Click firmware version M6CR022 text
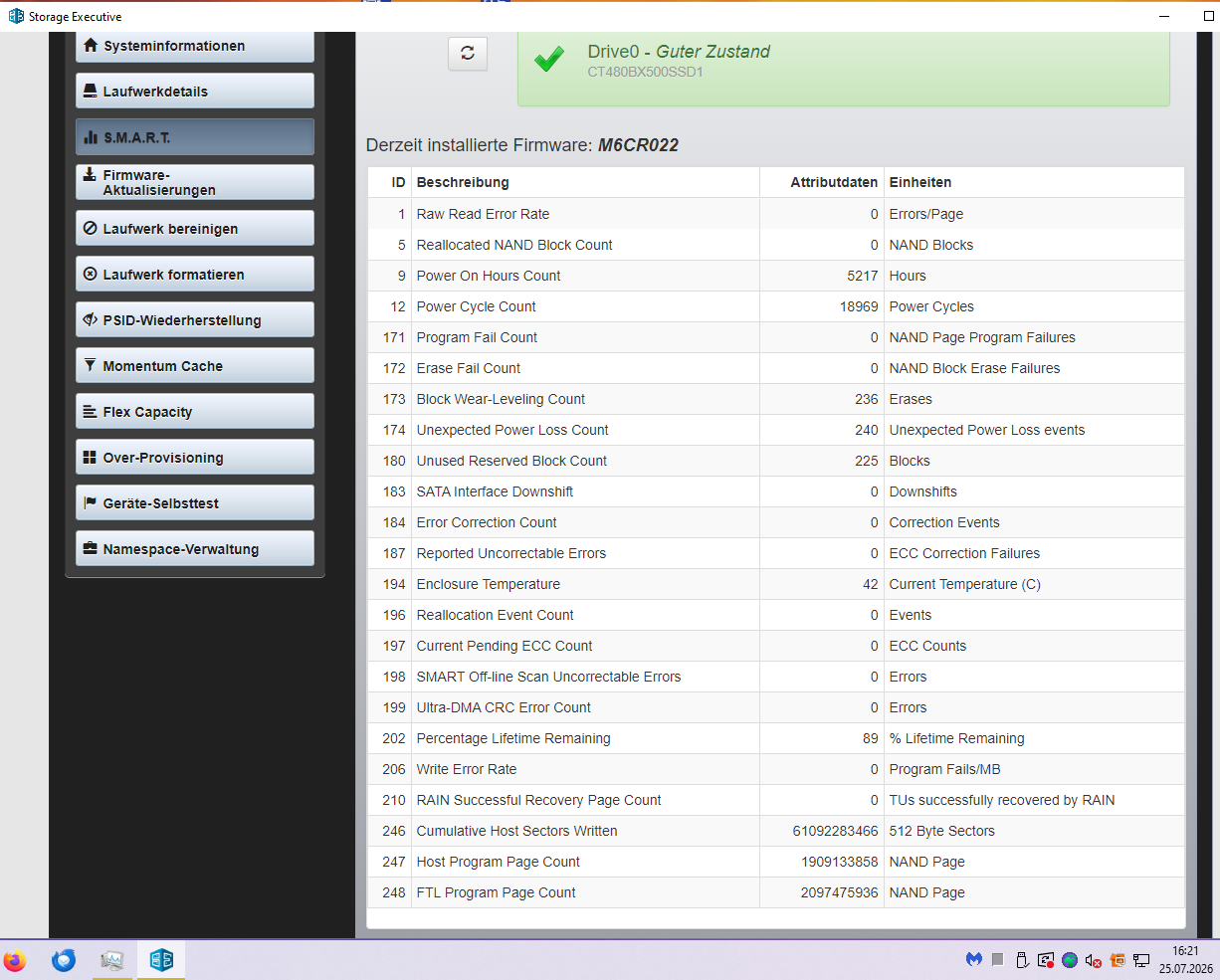The width and height of the screenshot is (1220, 980). [x=638, y=145]
